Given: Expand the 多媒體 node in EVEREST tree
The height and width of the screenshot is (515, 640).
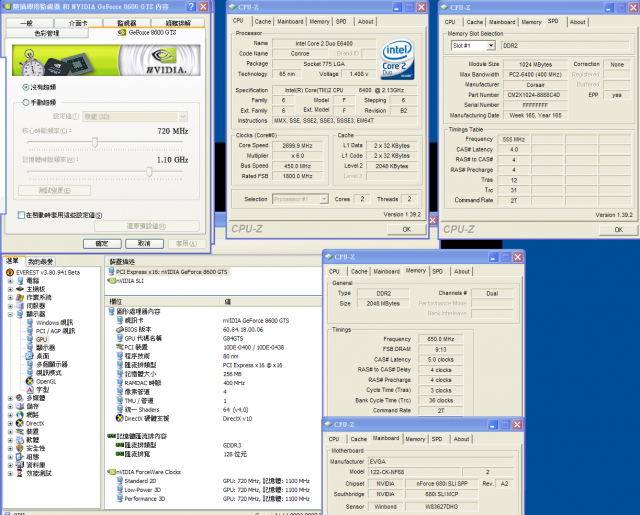Looking at the screenshot, I should (10, 398).
